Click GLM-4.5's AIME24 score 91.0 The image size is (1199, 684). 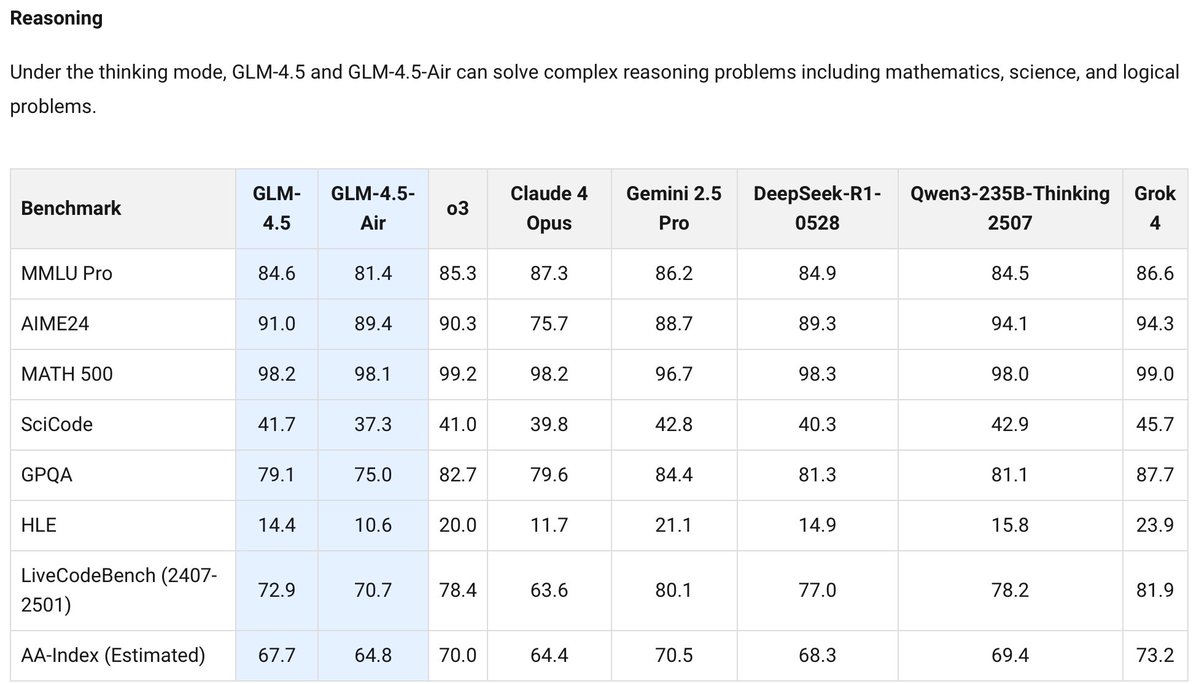coord(277,324)
